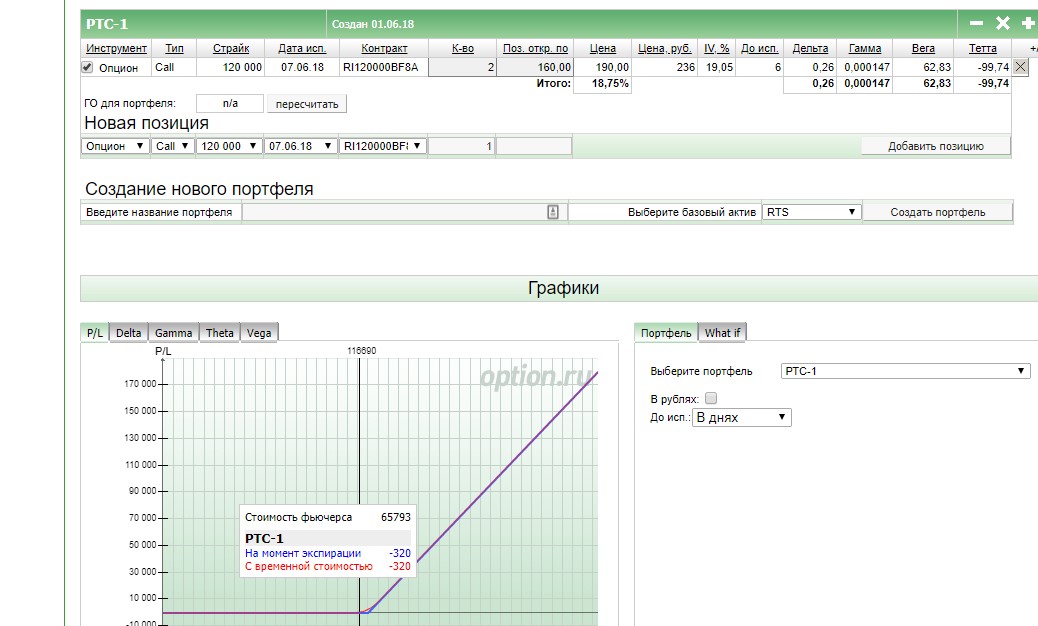Sort by Дельта column header
1038x626 pixels.
point(810,48)
